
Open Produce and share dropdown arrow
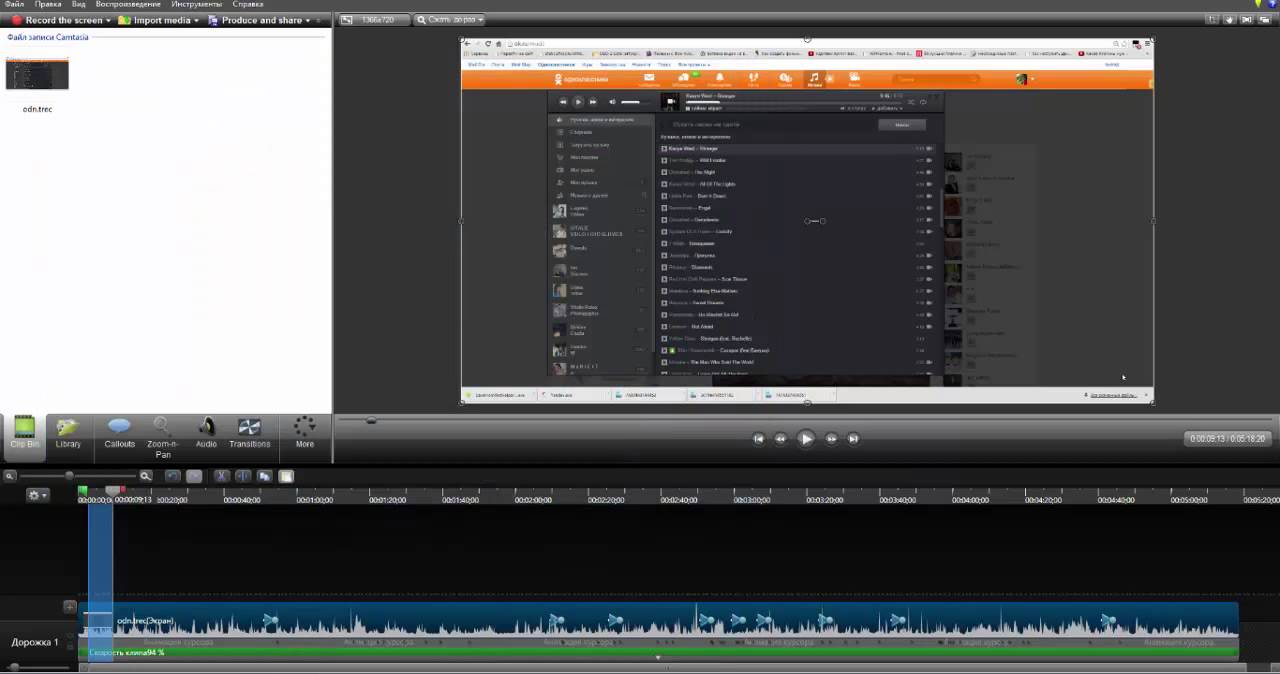(x=308, y=20)
